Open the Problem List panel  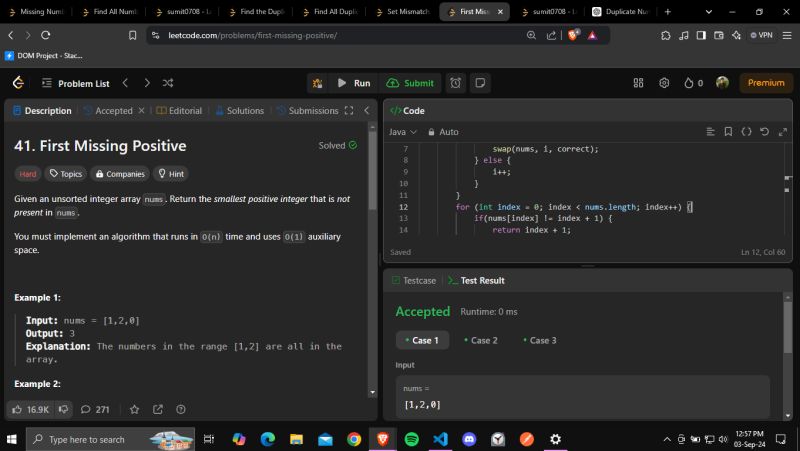pyautogui.click(x=76, y=83)
